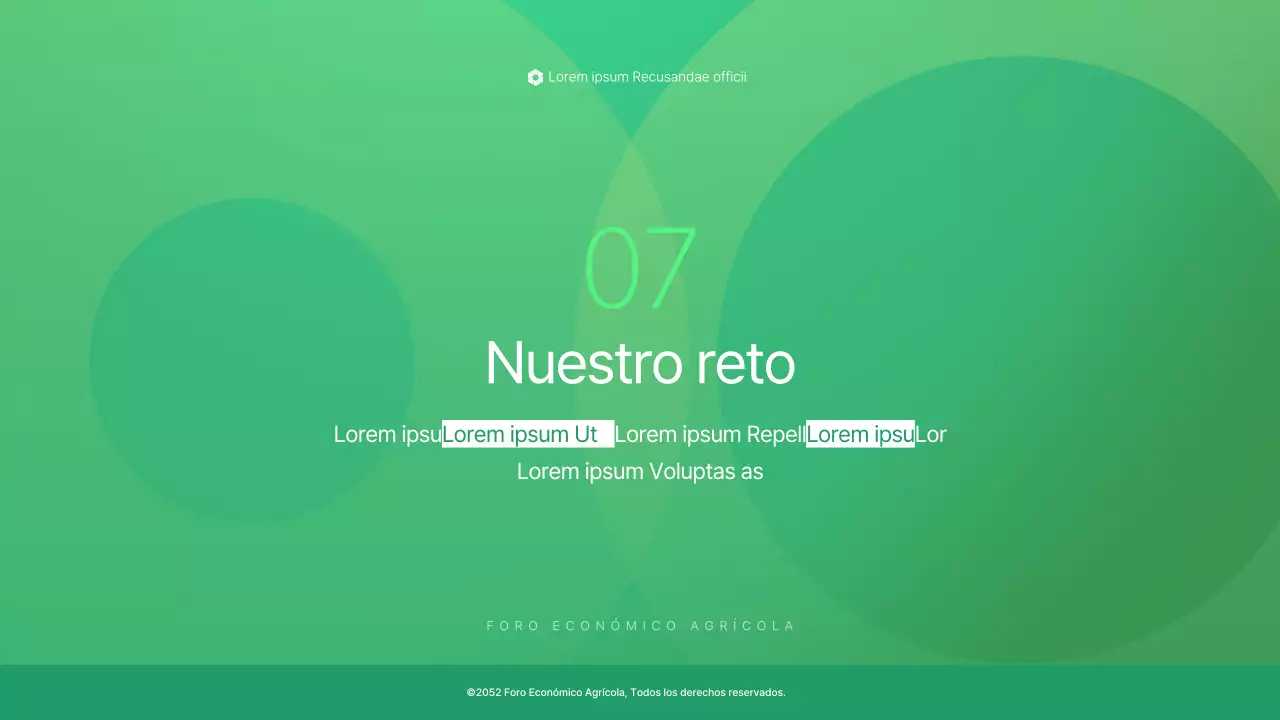The image size is (1280, 720).
Task: Click the 'FORO ECONÓMICO AGRÍCOLA' footer label
Action: pyautogui.click(x=640, y=625)
